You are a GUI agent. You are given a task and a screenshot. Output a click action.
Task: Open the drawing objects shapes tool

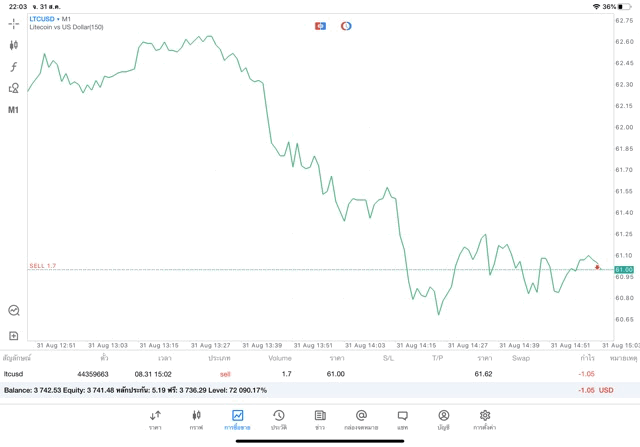click(14, 88)
